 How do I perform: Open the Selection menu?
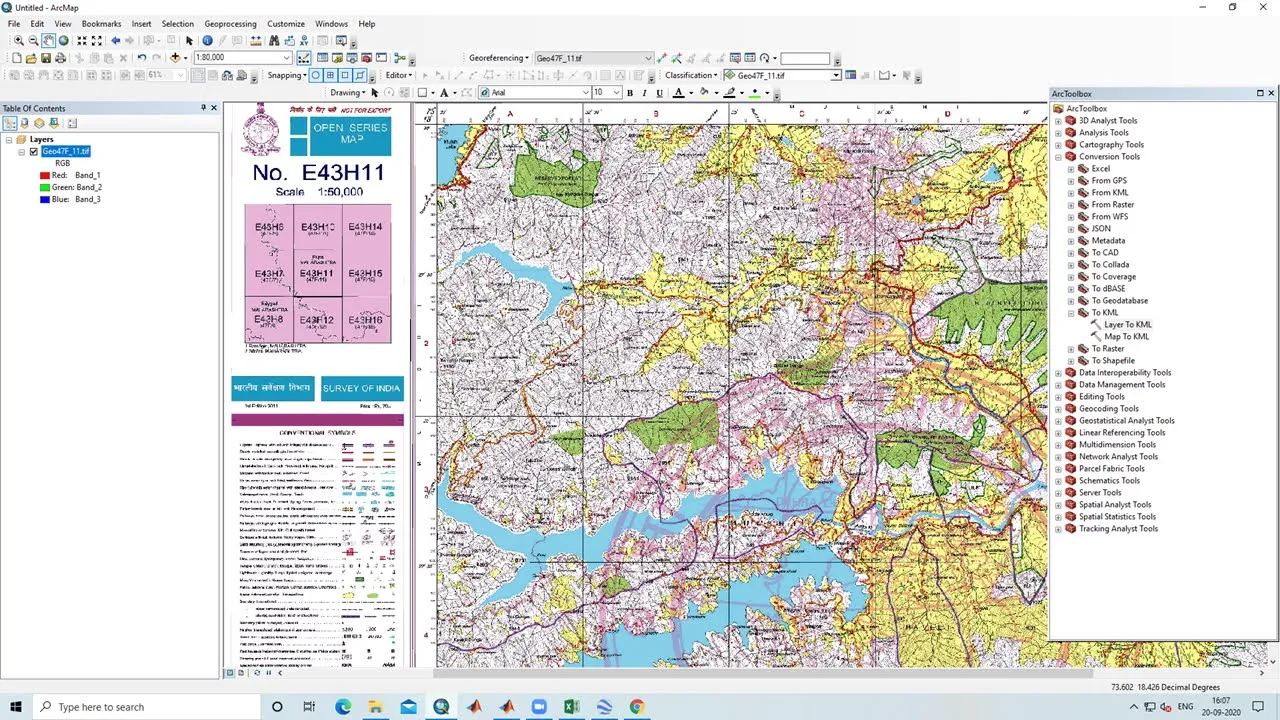pyautogui.click(x=177, y=24)
